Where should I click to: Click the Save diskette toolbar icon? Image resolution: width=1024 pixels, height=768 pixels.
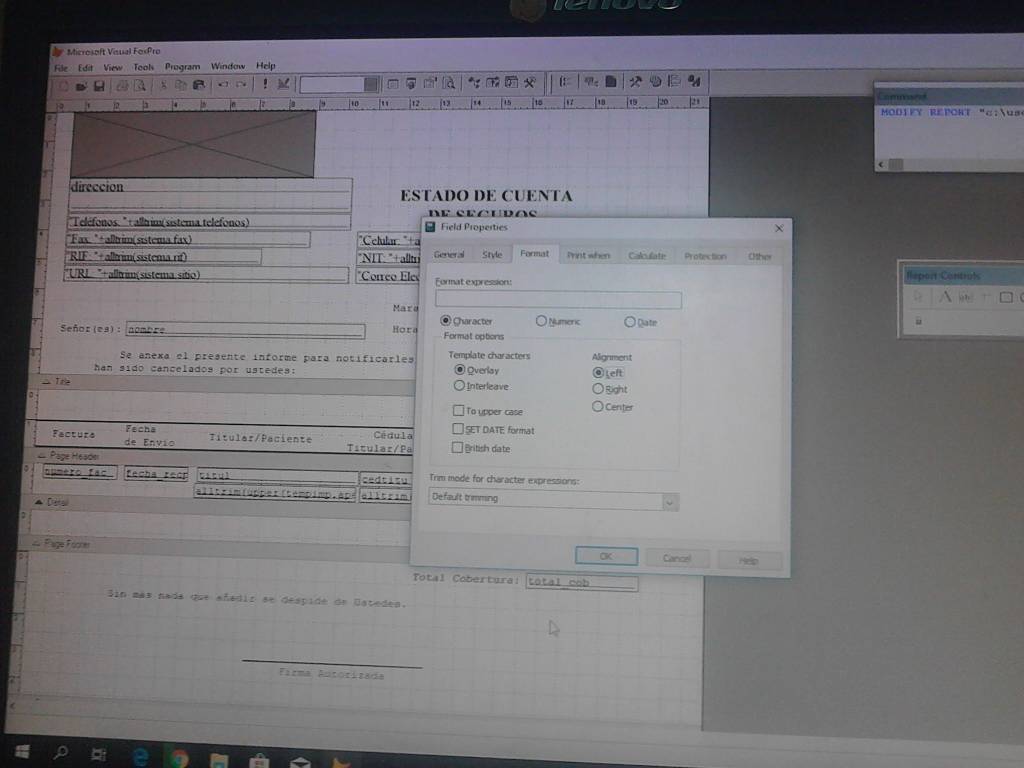click(x=99, y=86)
